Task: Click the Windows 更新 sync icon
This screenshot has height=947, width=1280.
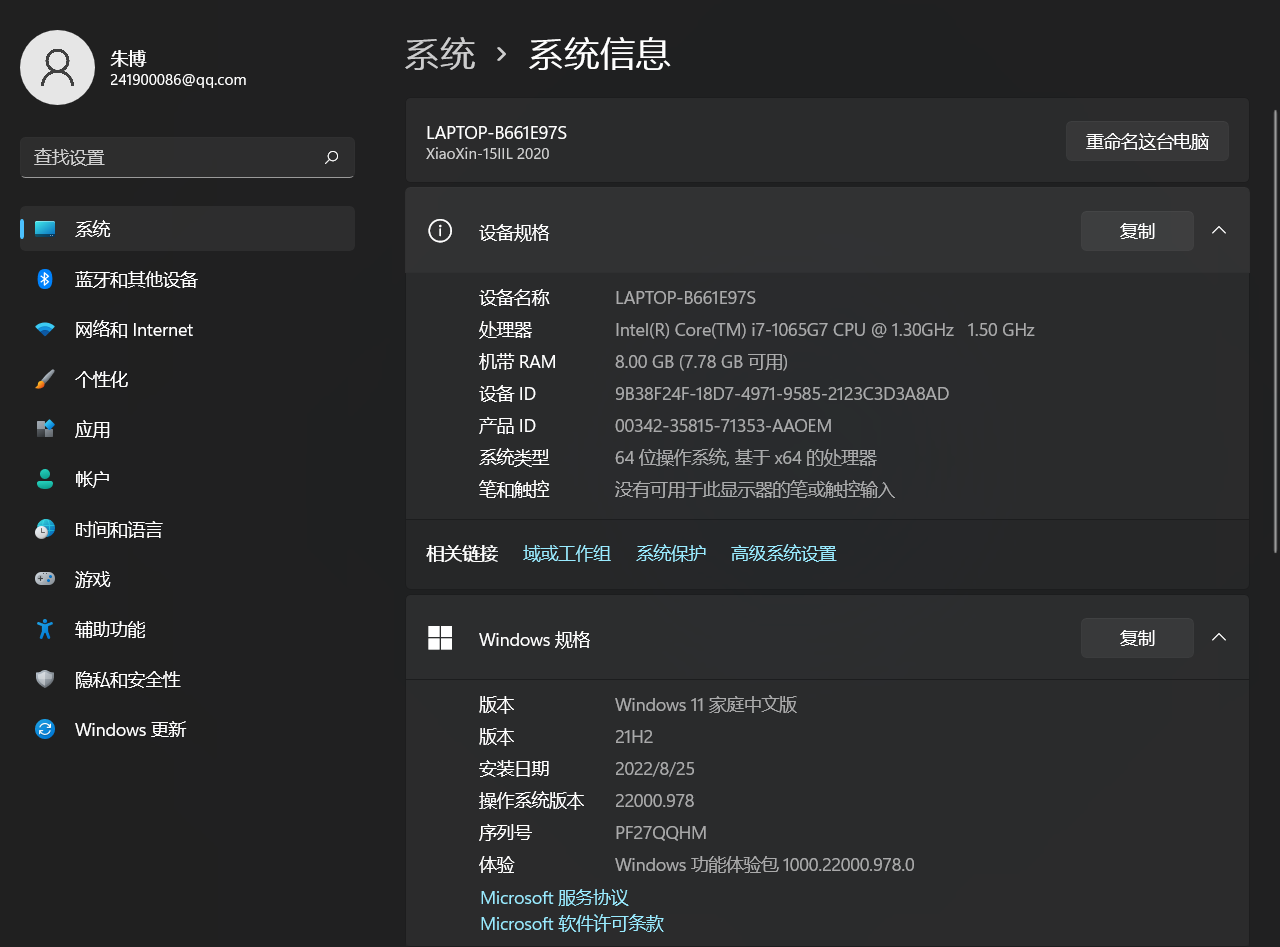Action: coord(45,729)
